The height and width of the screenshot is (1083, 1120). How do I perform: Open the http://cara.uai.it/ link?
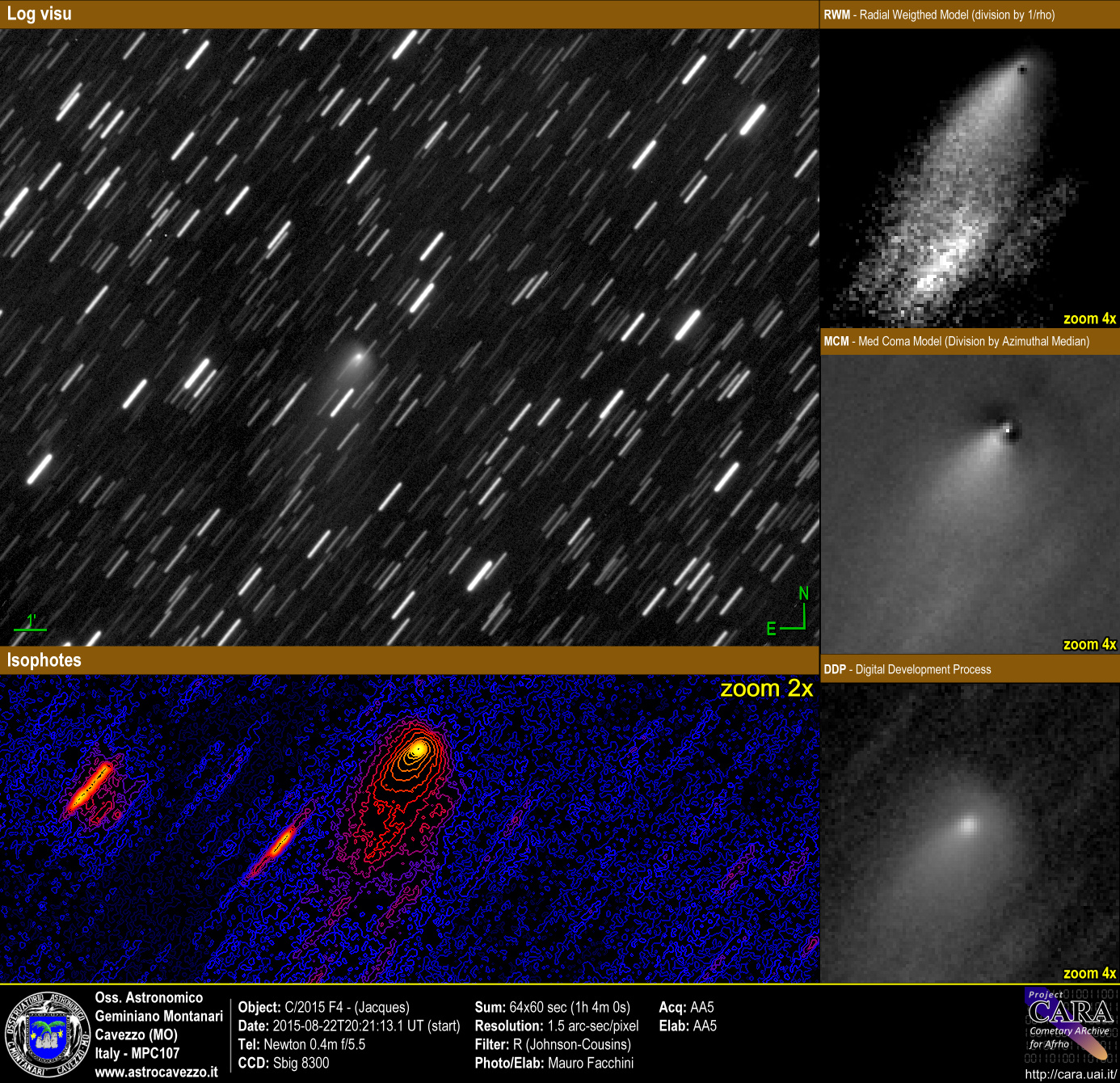click(x=1070, y=1074)
